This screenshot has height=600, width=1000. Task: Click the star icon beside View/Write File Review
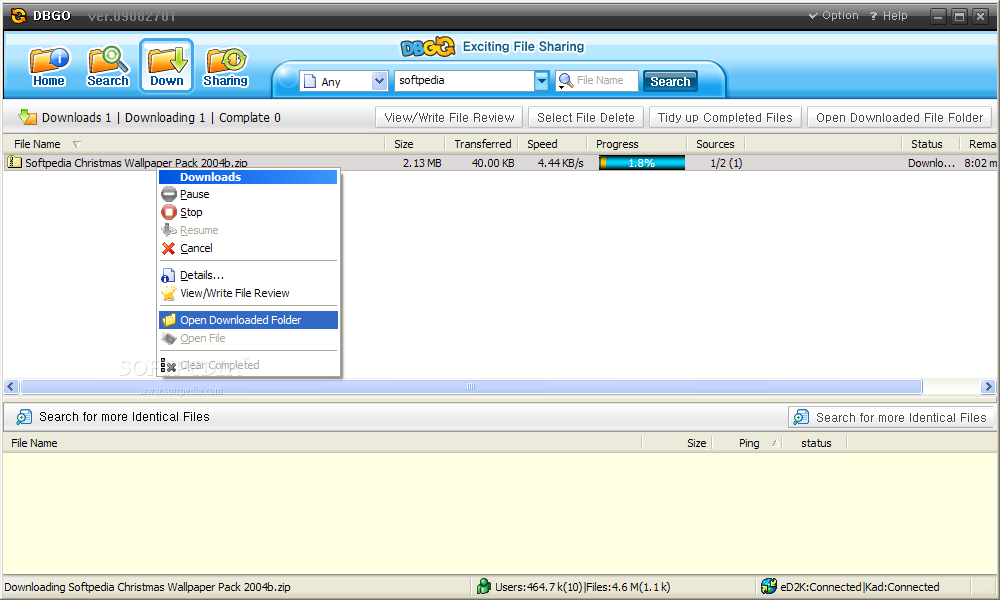[168, 293]
